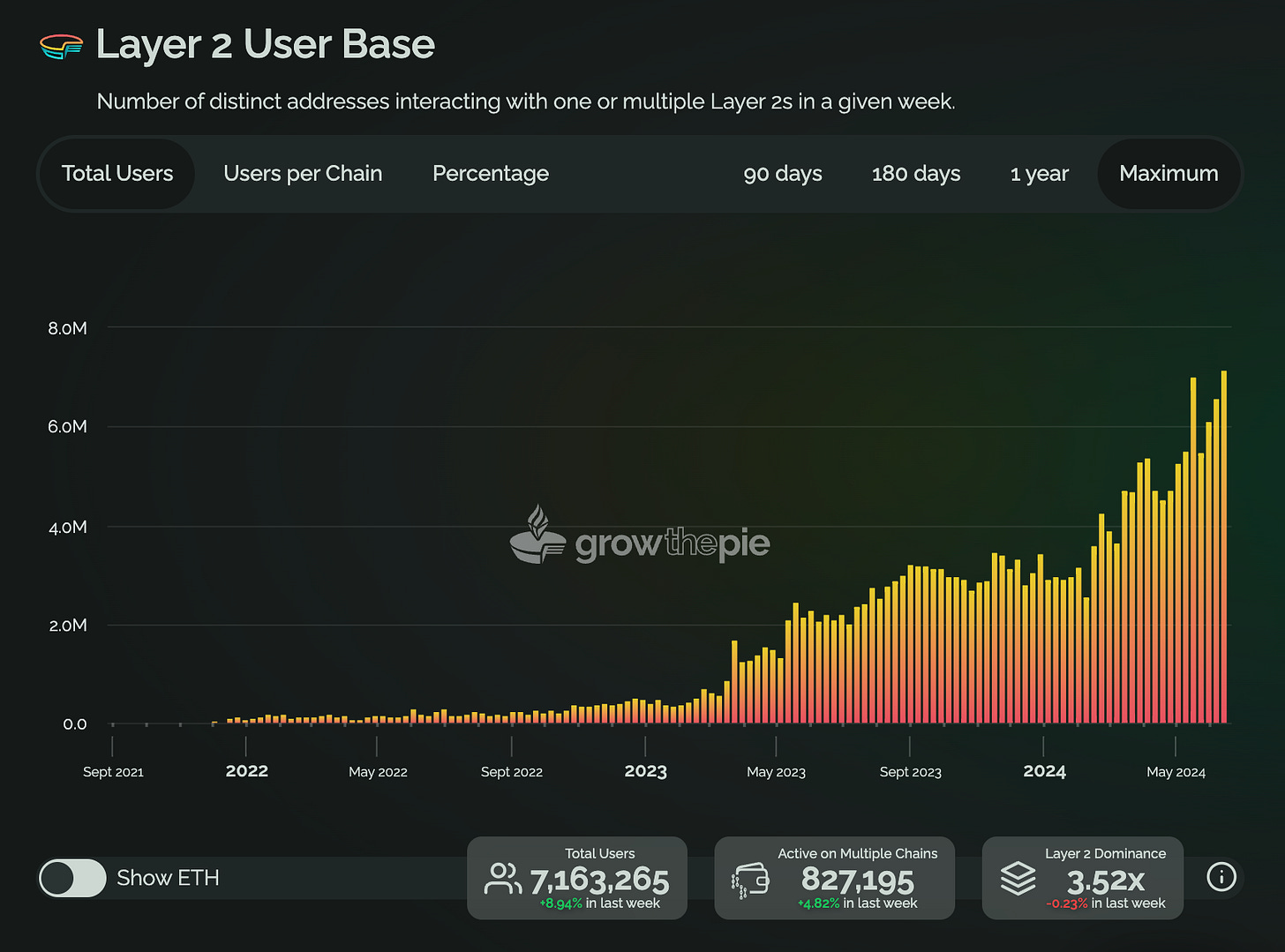Select the 90 days time range
This screenshot has height=952, width=1285.
point(783,174)
